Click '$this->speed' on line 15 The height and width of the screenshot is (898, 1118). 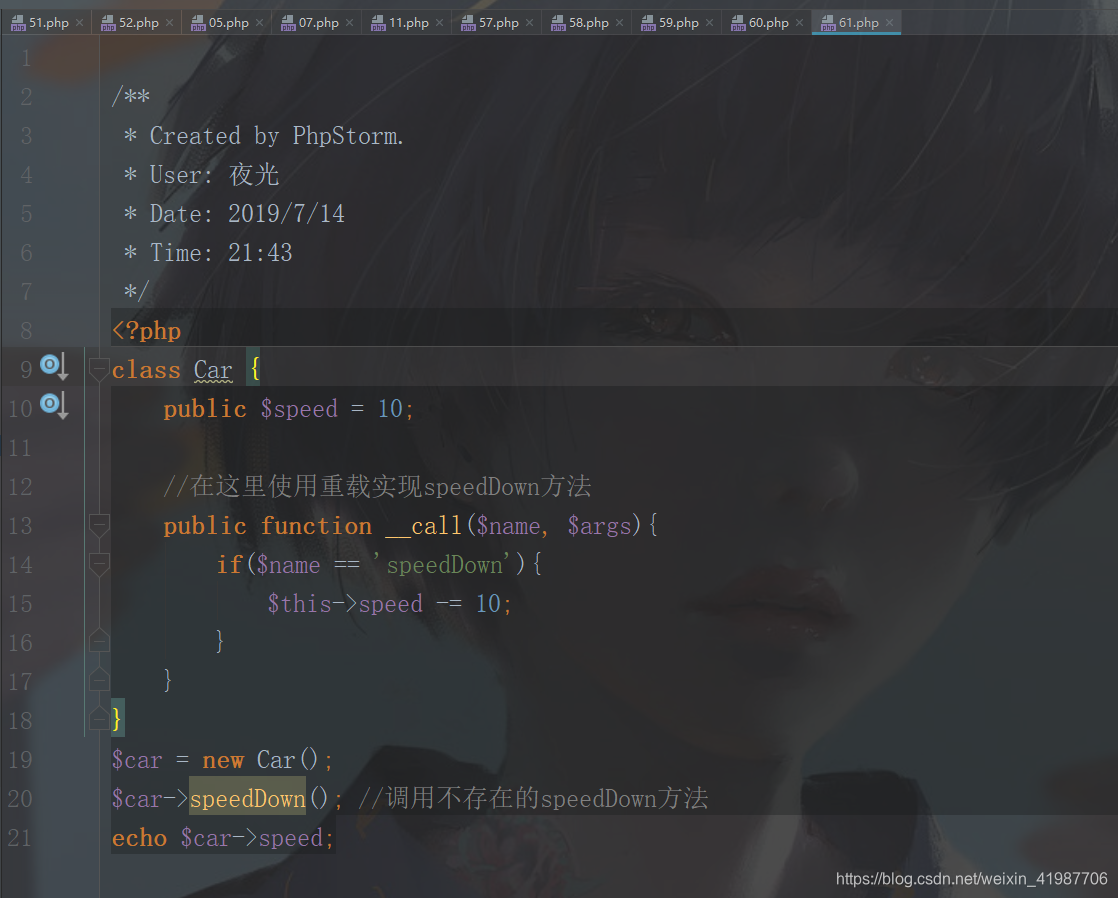coord(345,604)
